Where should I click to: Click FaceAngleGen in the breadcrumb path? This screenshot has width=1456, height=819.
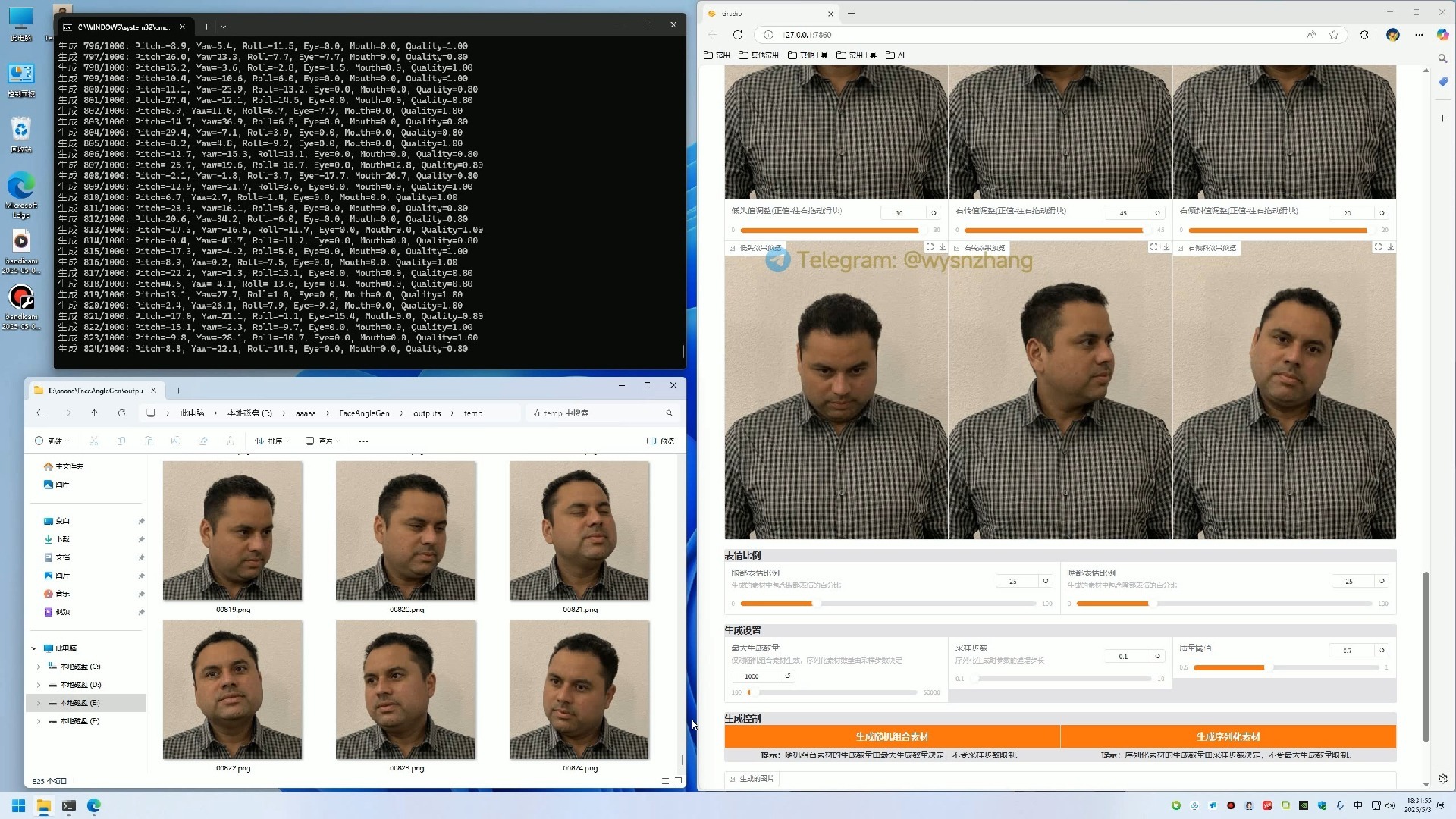point(364,413)
